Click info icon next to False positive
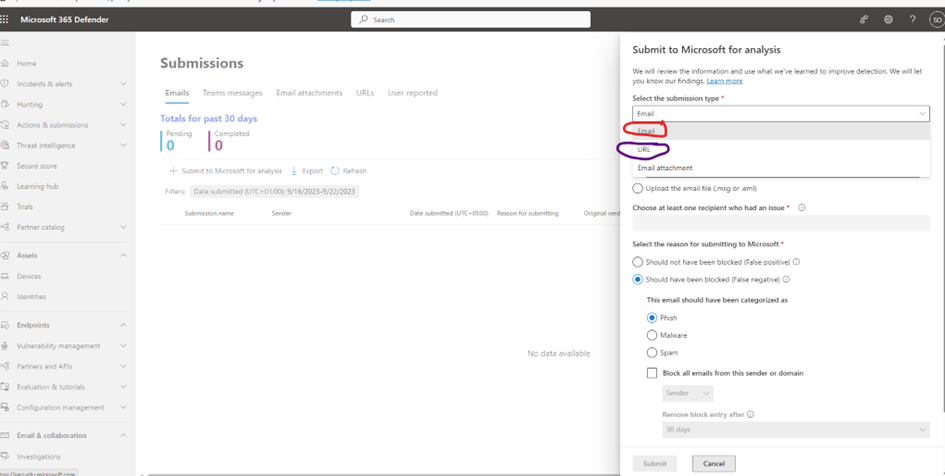This screenshot has width=945, height=476. [x=796, y=262]
